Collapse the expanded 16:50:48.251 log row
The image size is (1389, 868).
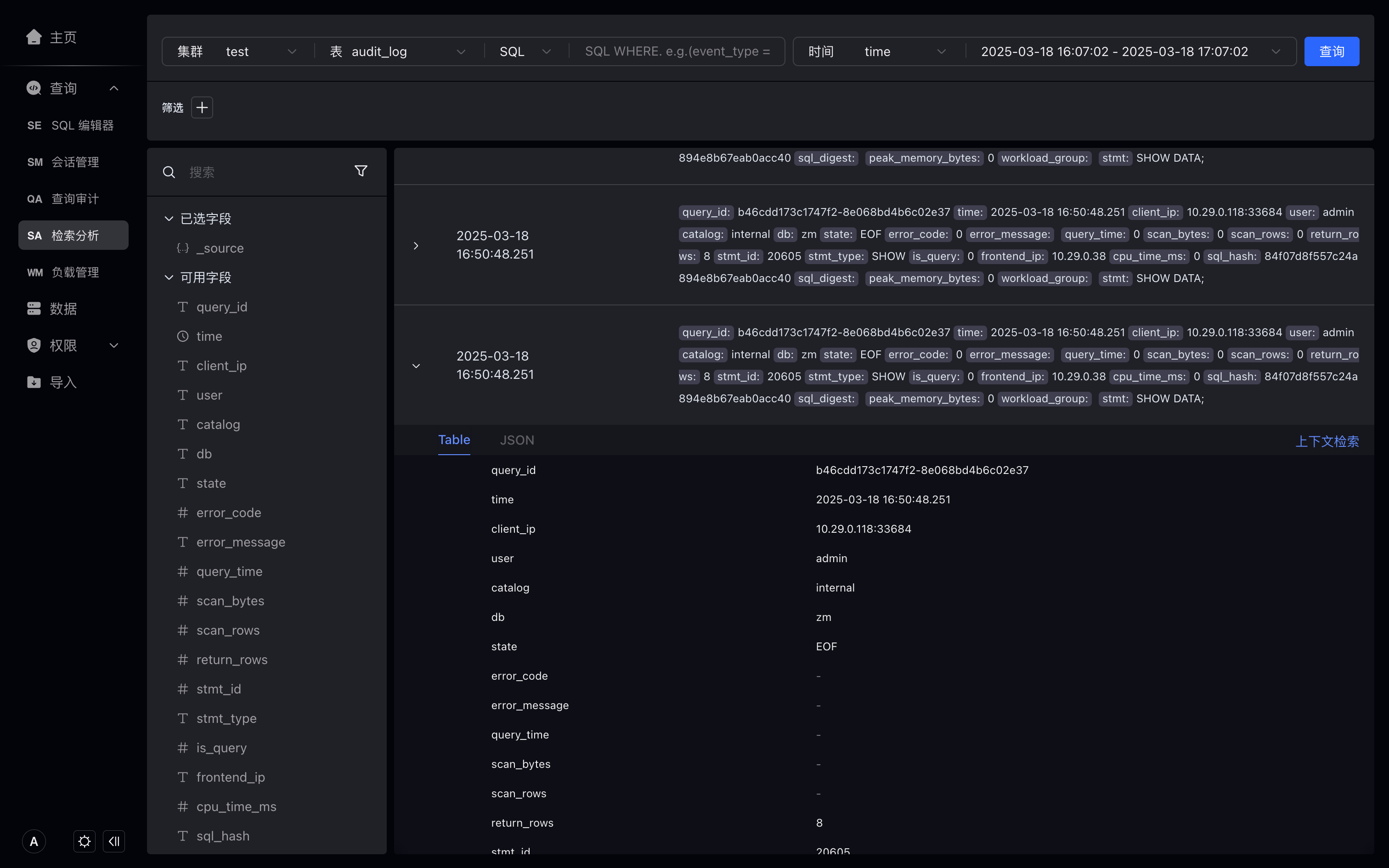coord(416,366)
